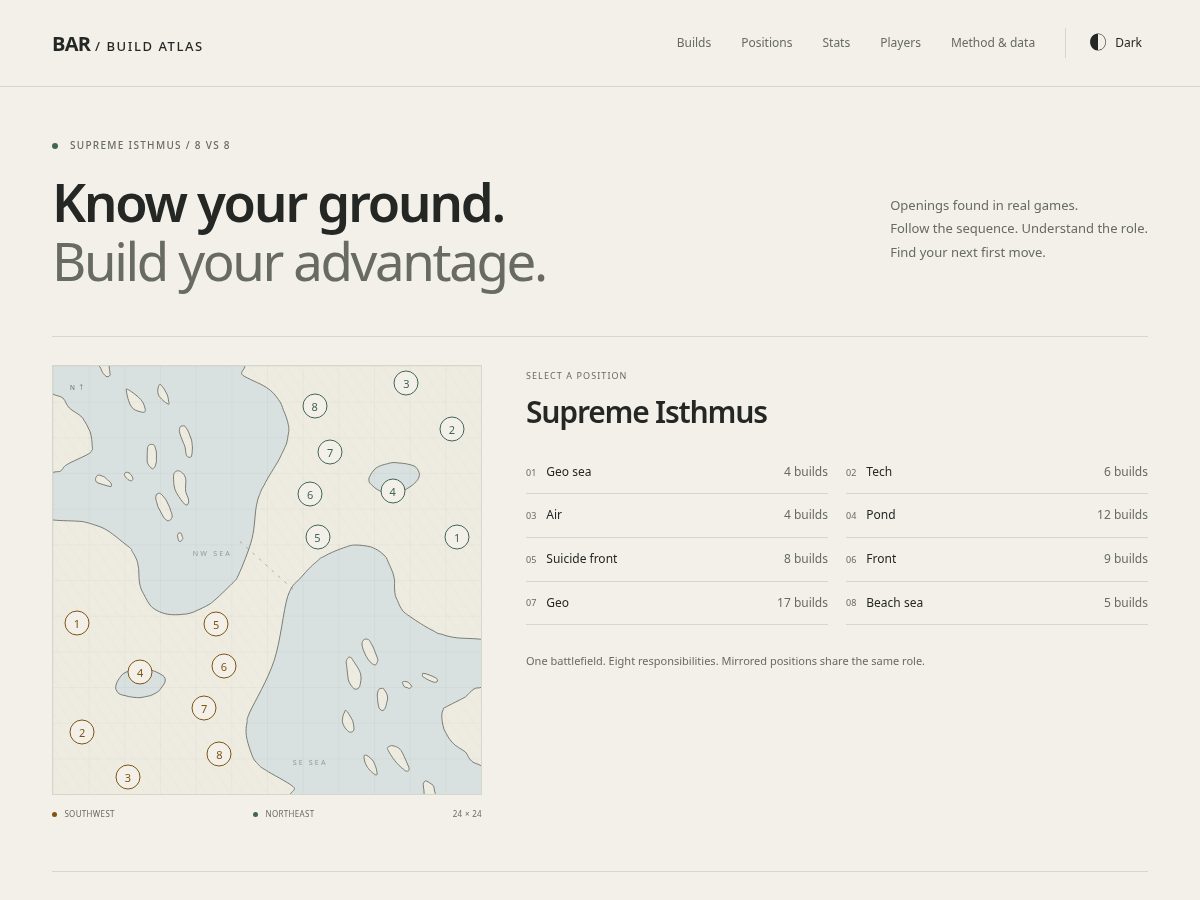The image size is (1200, 900).
Task: Select southwest position marker 6 on map
Action: (x=224, y=666)
